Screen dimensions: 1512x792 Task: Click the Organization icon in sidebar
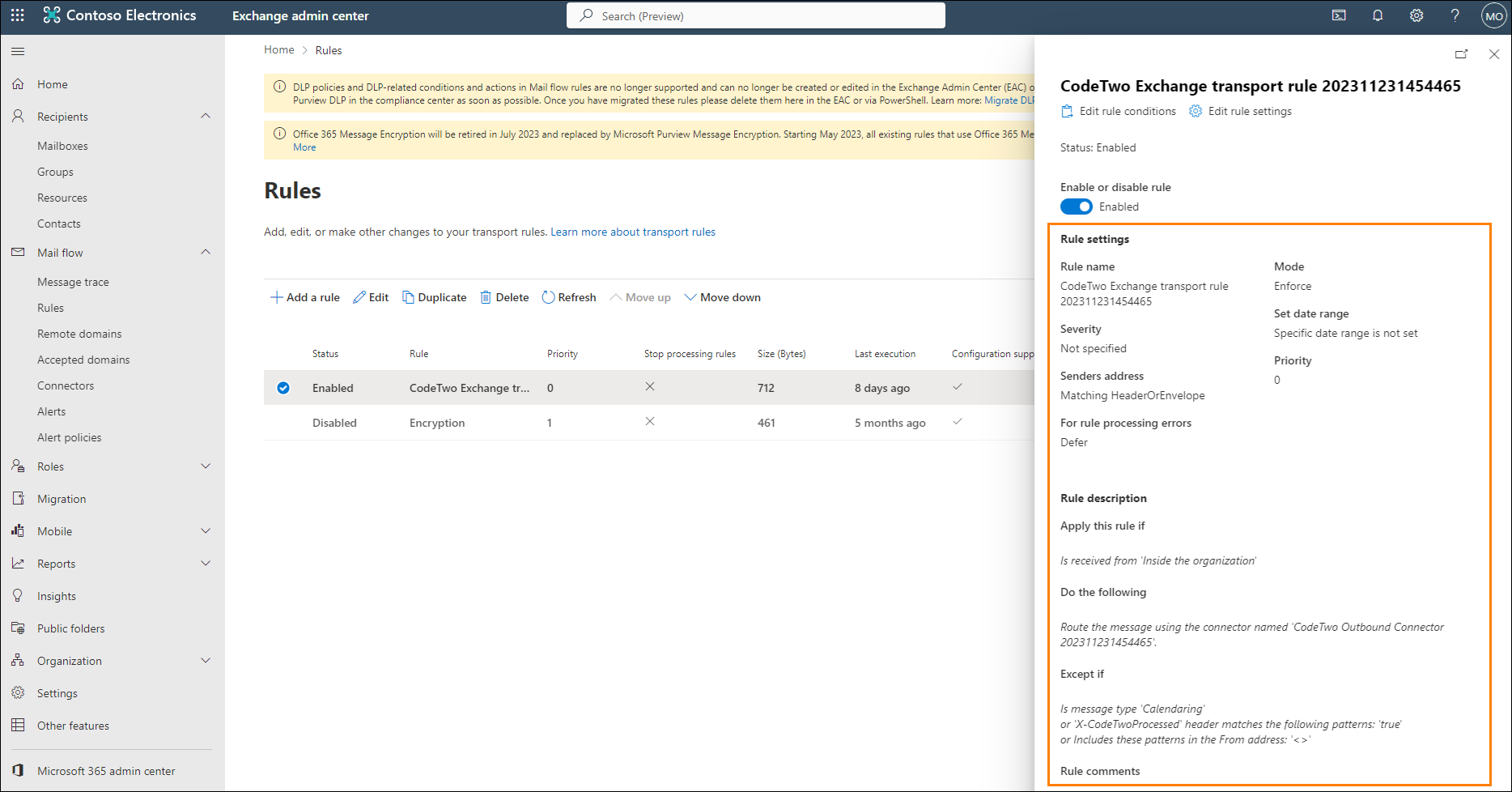tap(18, 660)
